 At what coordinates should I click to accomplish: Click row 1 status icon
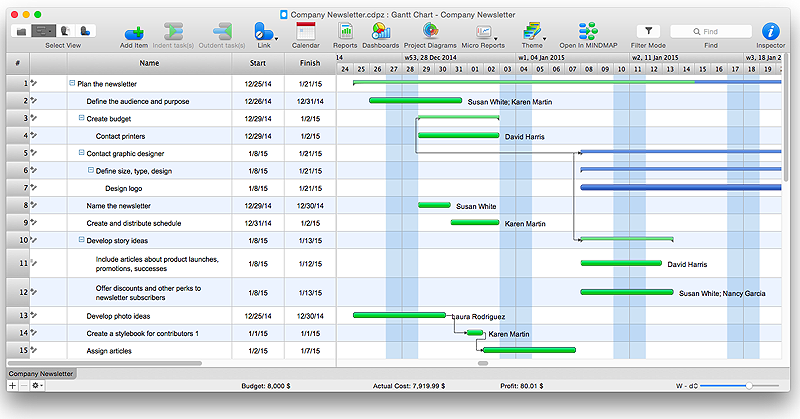pyautogui.click(x=34, y=83)
